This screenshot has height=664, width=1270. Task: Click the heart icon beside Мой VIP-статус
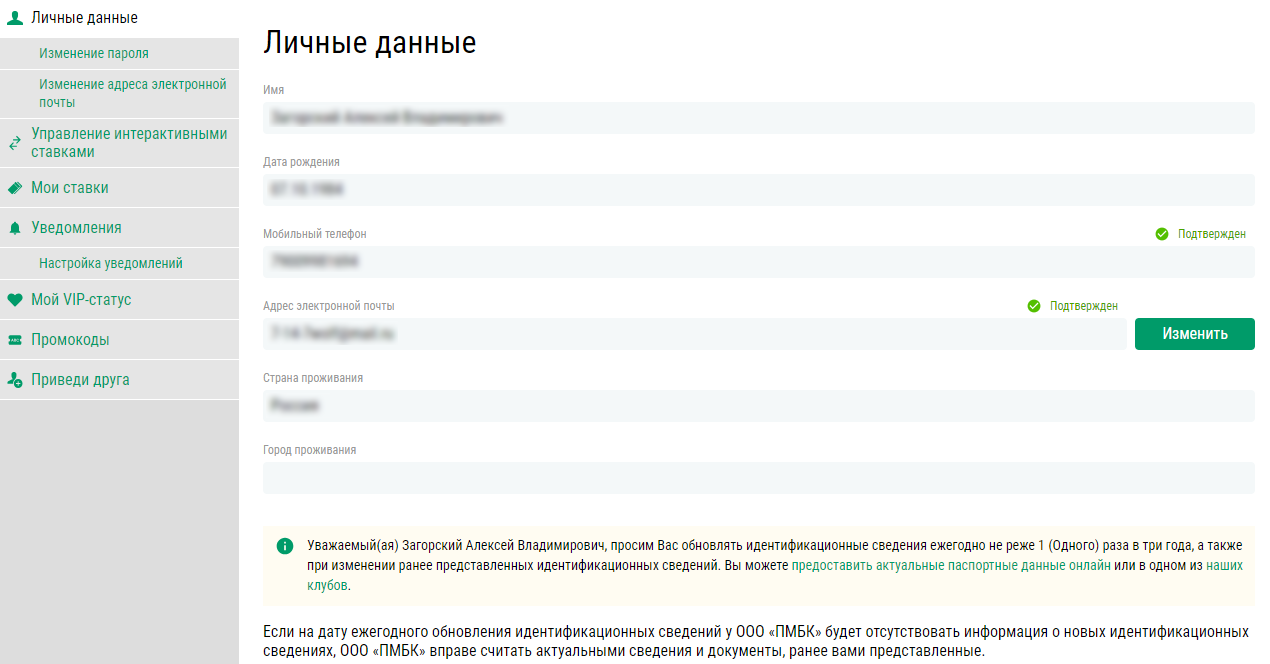point(14,300)
